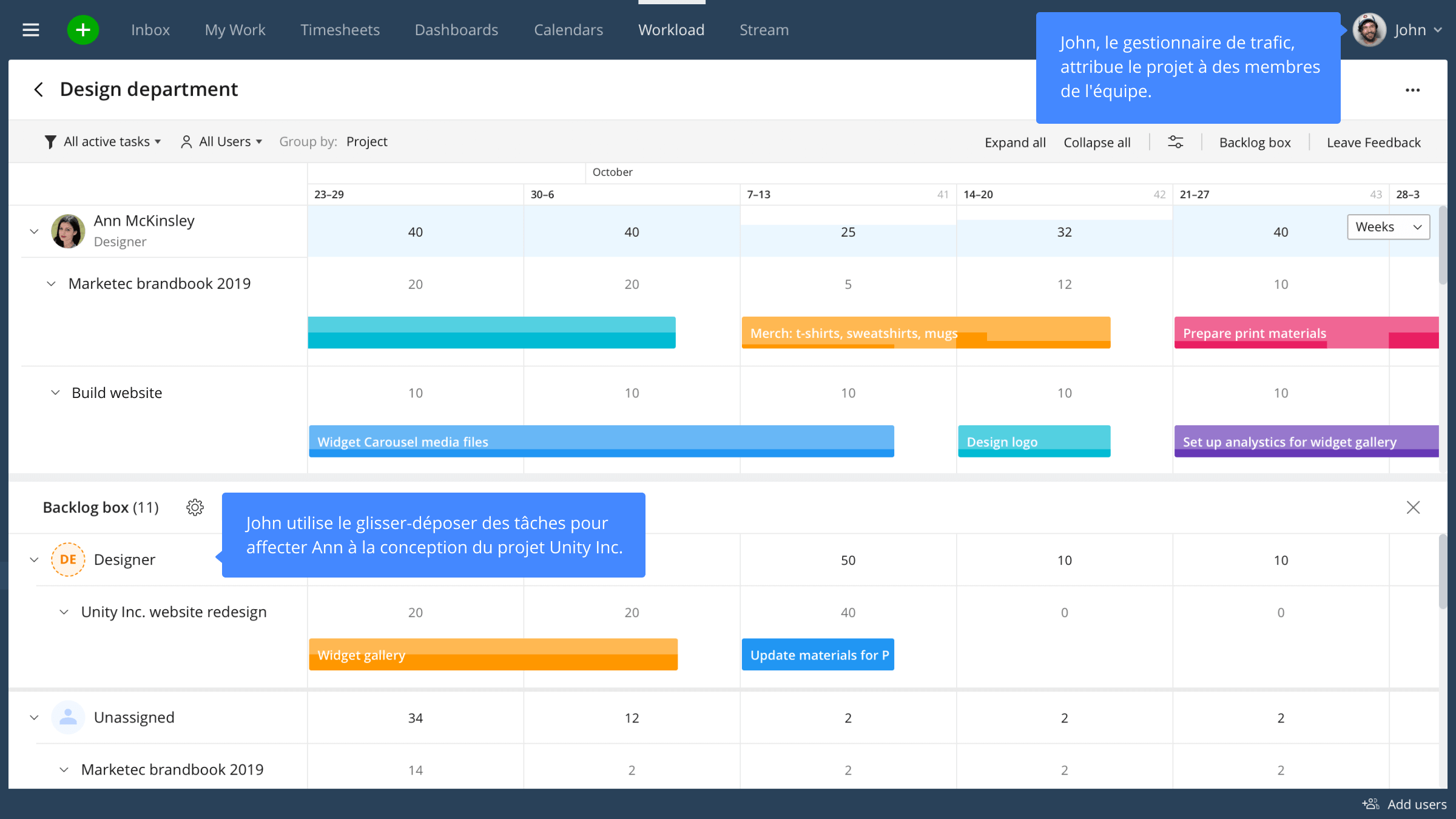Click the Unity Inc. 40 hours cell
The image size is (1456, 819).
(x=848, y=612)
